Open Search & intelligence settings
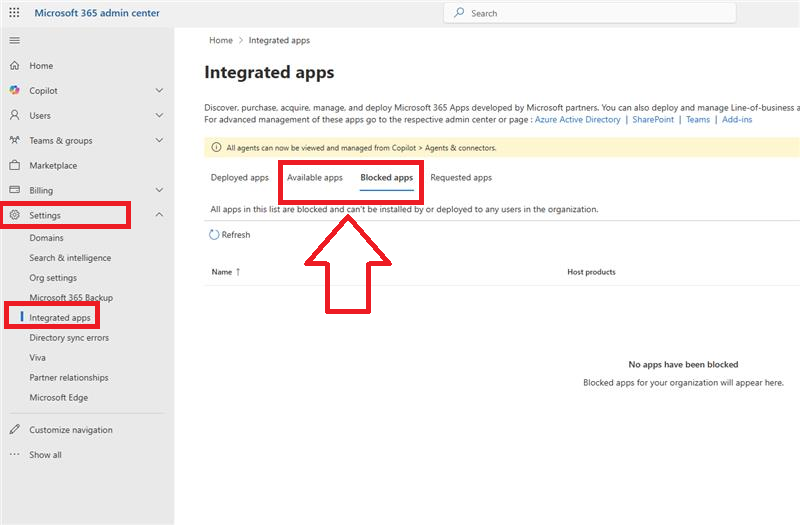This screenshot has height=525, width=800. click(x=70, y=258)
